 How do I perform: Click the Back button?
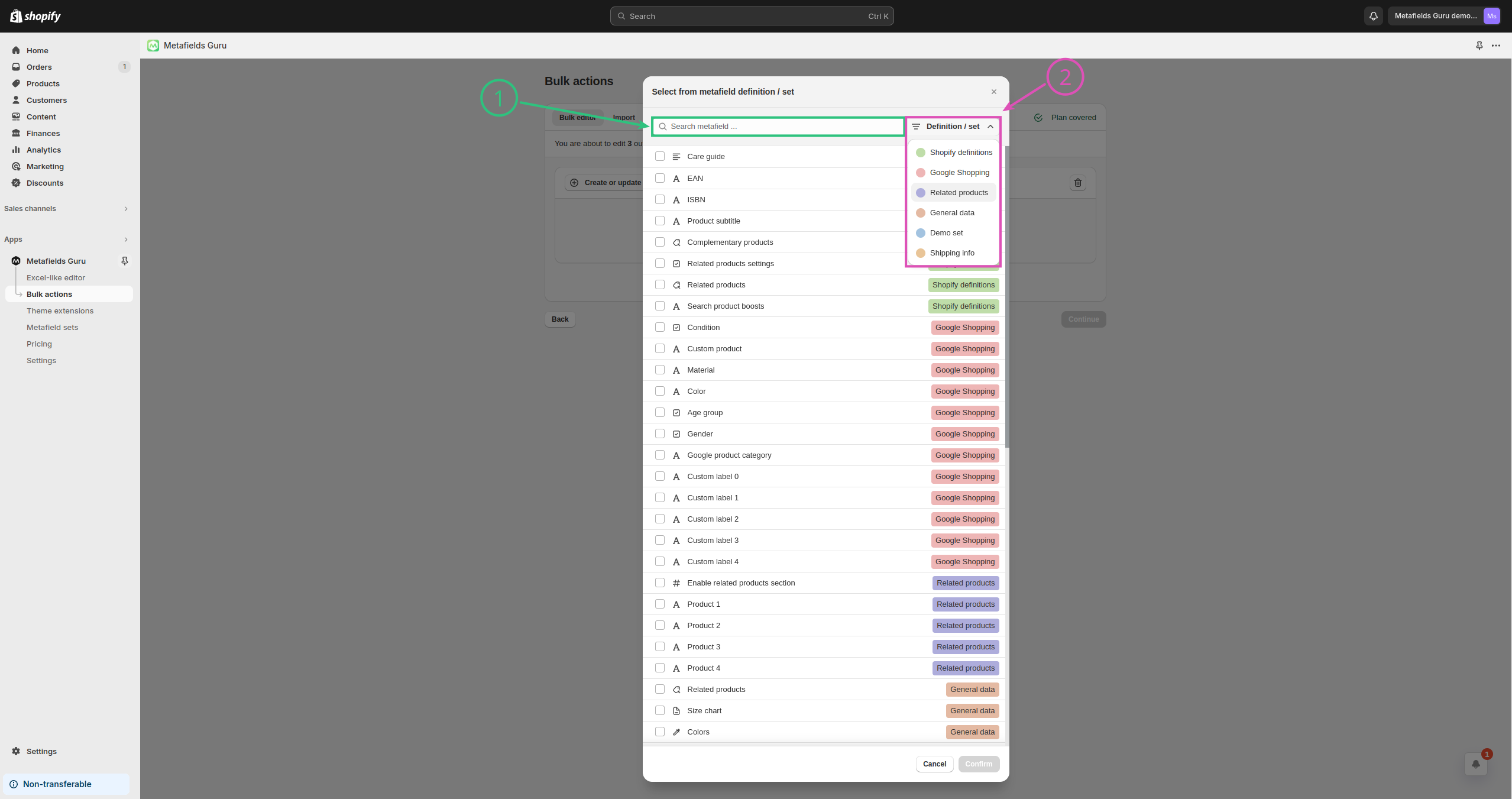(x=560, y=319)
